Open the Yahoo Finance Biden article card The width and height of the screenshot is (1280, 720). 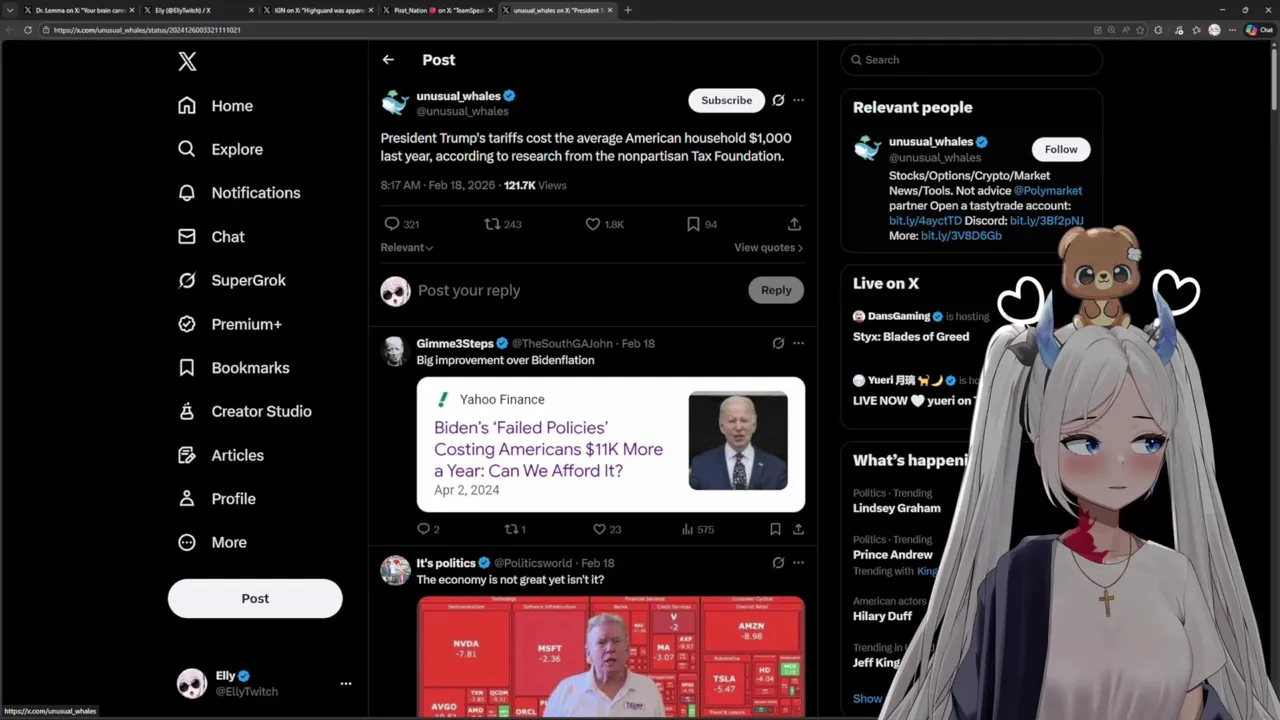(x=611, y=444)
